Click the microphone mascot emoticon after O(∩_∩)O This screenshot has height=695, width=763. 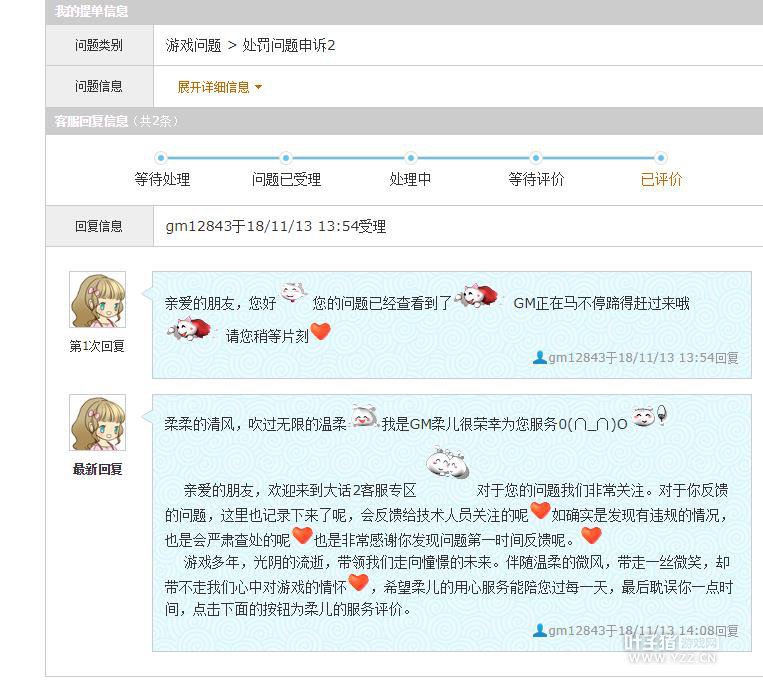pyautogui.click(x=650, y=416)
